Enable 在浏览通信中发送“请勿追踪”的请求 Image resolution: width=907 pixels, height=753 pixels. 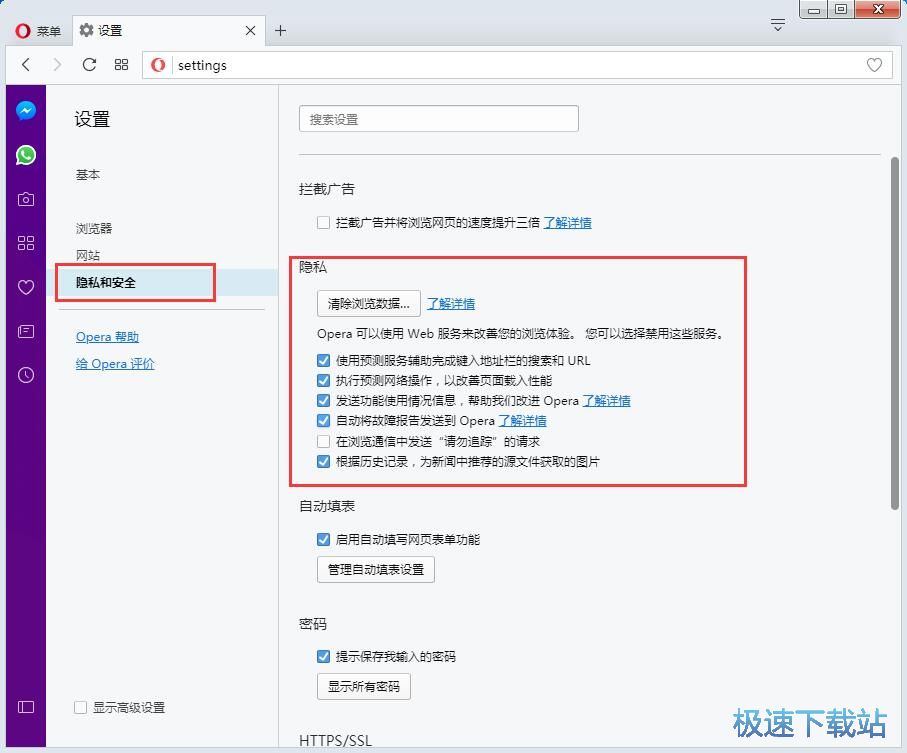pos(323,441)
